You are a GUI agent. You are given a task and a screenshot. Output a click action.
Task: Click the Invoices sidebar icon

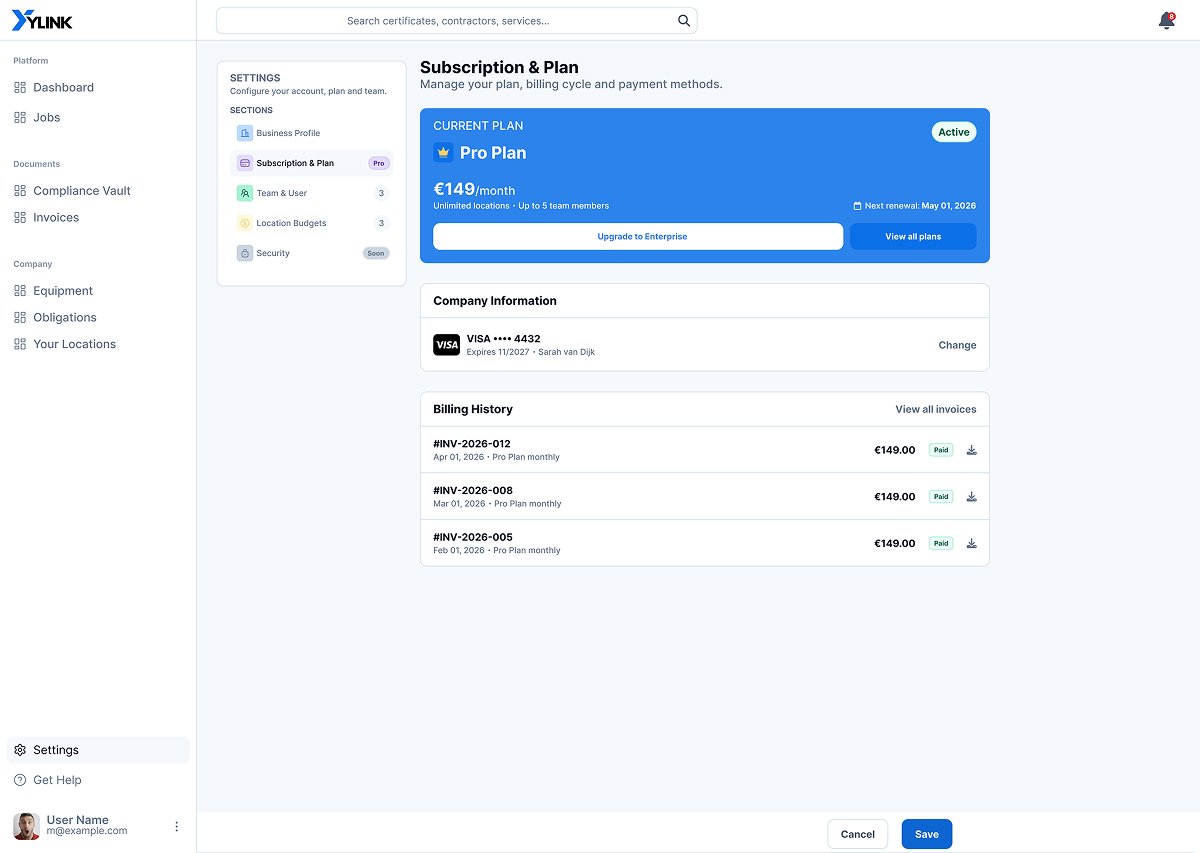point(20,218)
